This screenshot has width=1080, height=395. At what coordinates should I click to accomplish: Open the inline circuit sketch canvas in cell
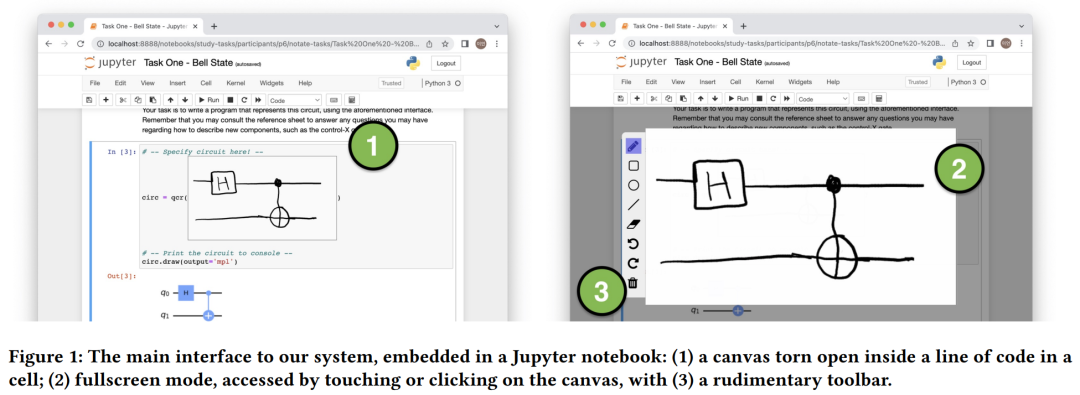pyautogui.click(x=262, y=198)
